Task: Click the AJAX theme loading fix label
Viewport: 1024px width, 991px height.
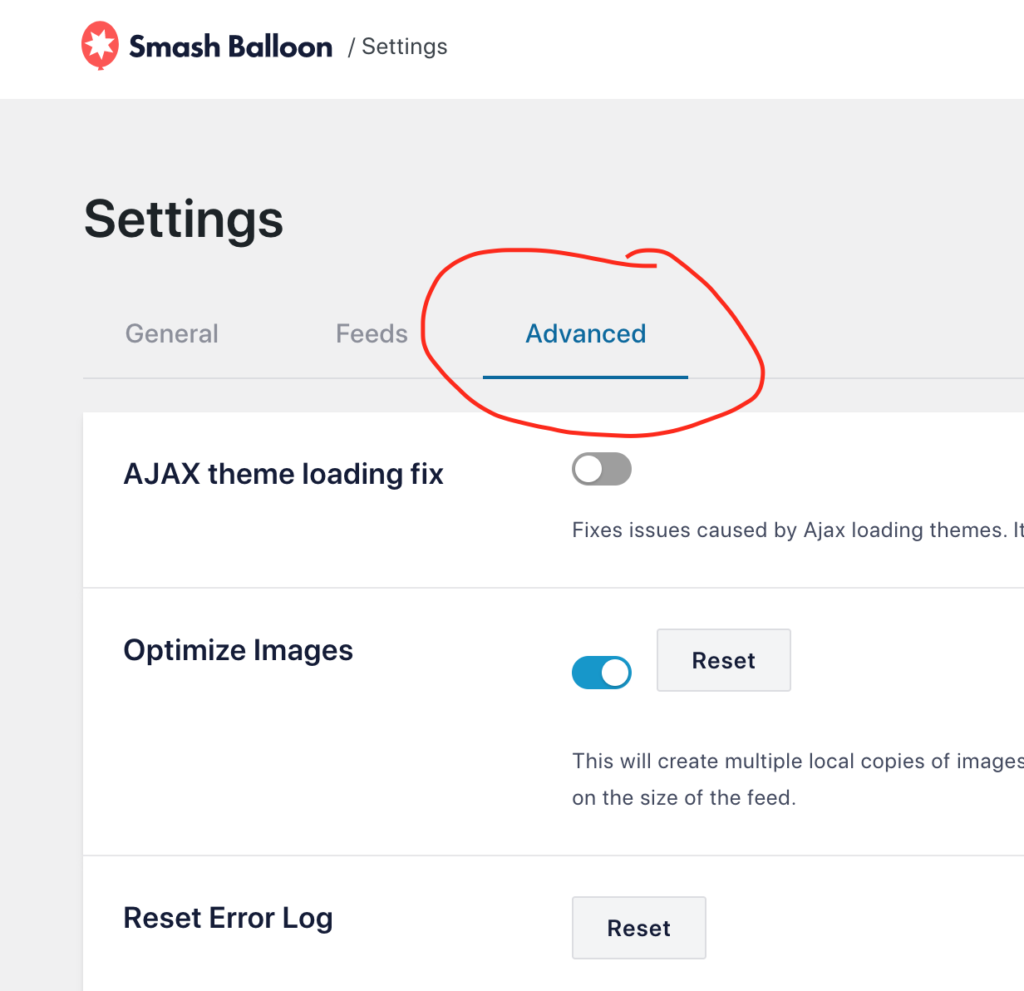Action: (x=283, y=474)
